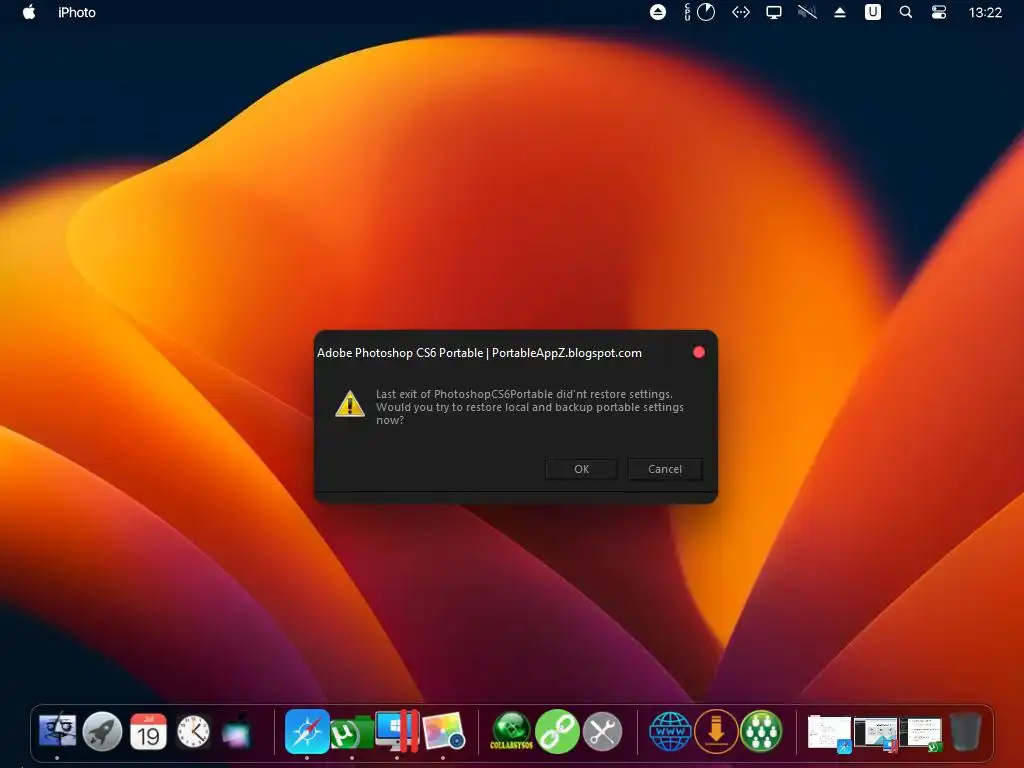
Task: Select the third minimized window thumbnail in dock
Action: tap(921, 733)
